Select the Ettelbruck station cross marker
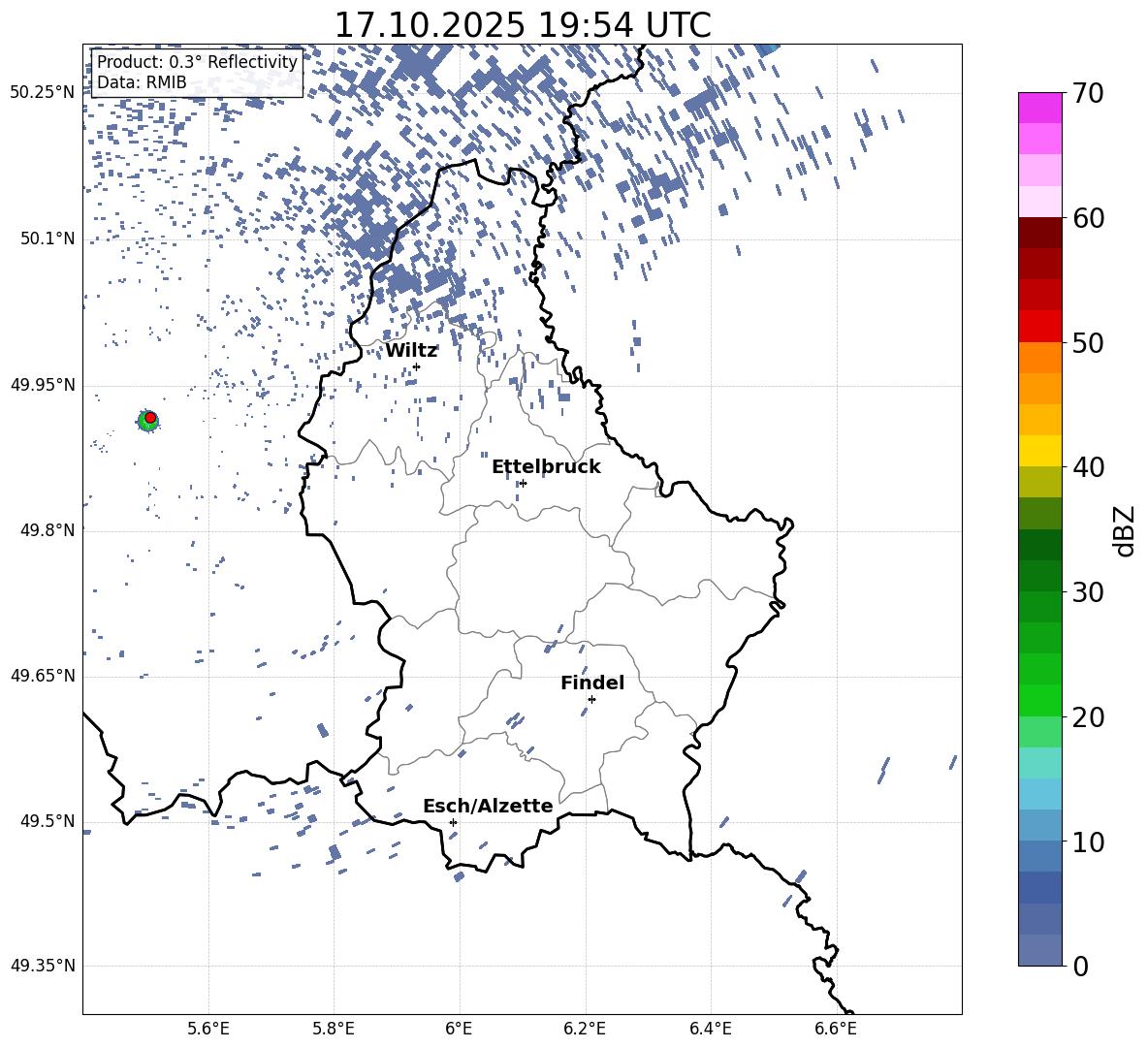This screenshot has width=1148, height=1048. (523, 483)
